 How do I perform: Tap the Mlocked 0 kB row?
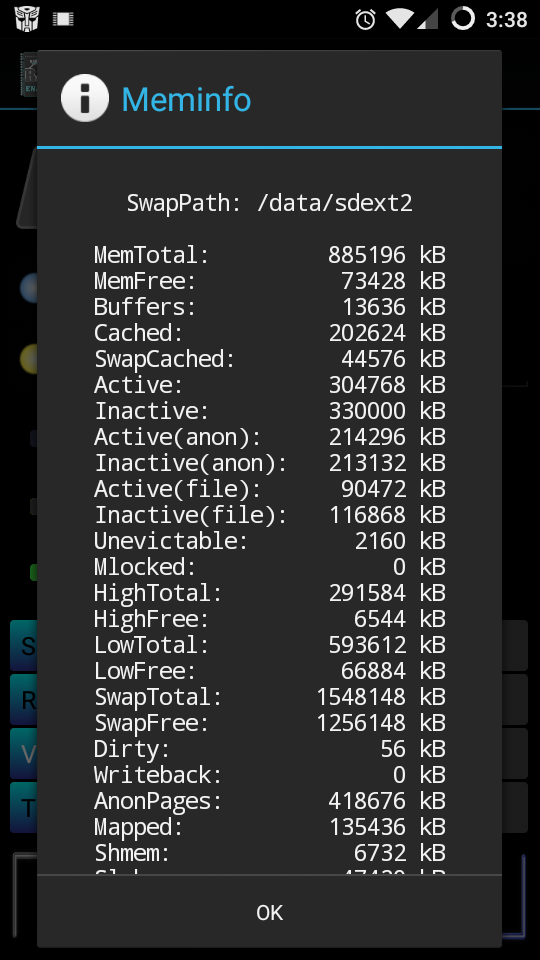point(269,567)
